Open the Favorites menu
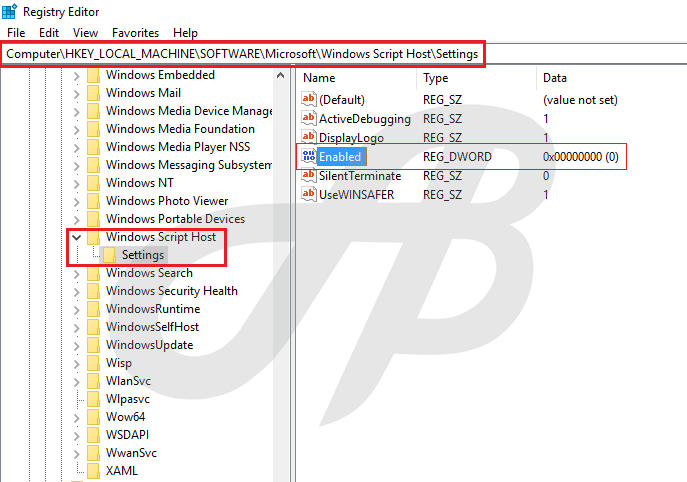687x482 pixels. (135, 33)
